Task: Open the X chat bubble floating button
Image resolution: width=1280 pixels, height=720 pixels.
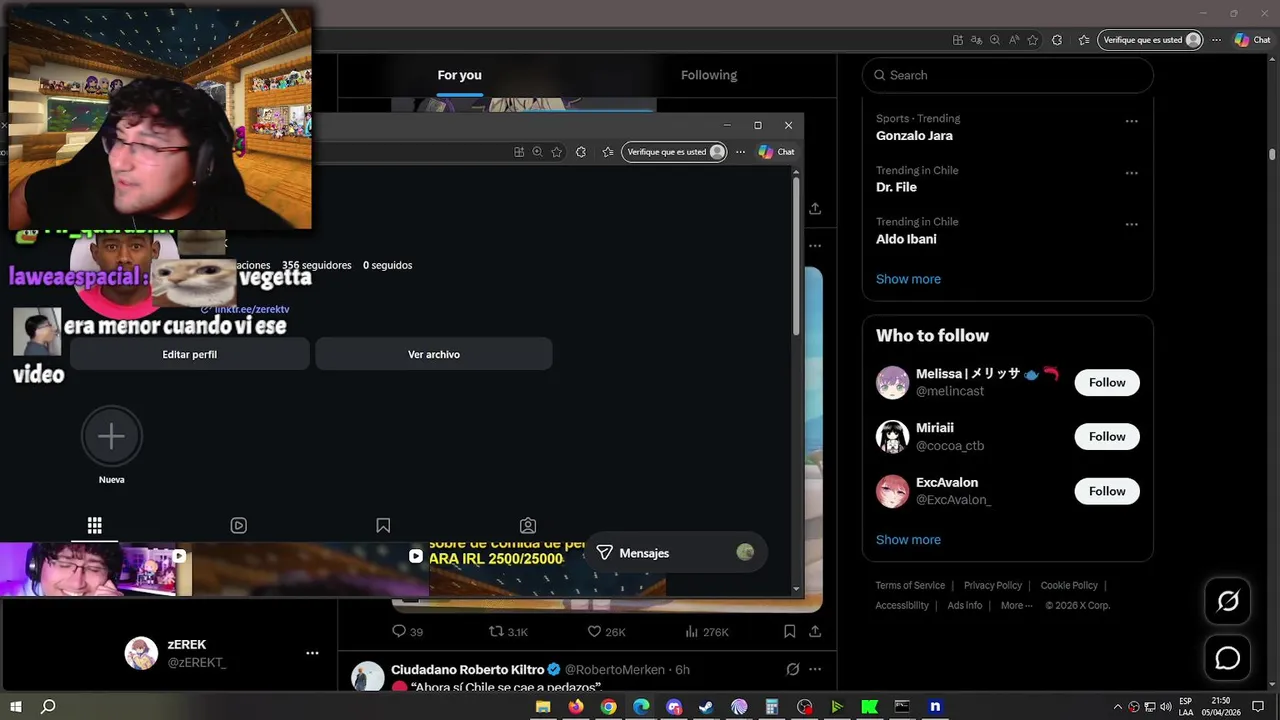Action: (1228, 658)
